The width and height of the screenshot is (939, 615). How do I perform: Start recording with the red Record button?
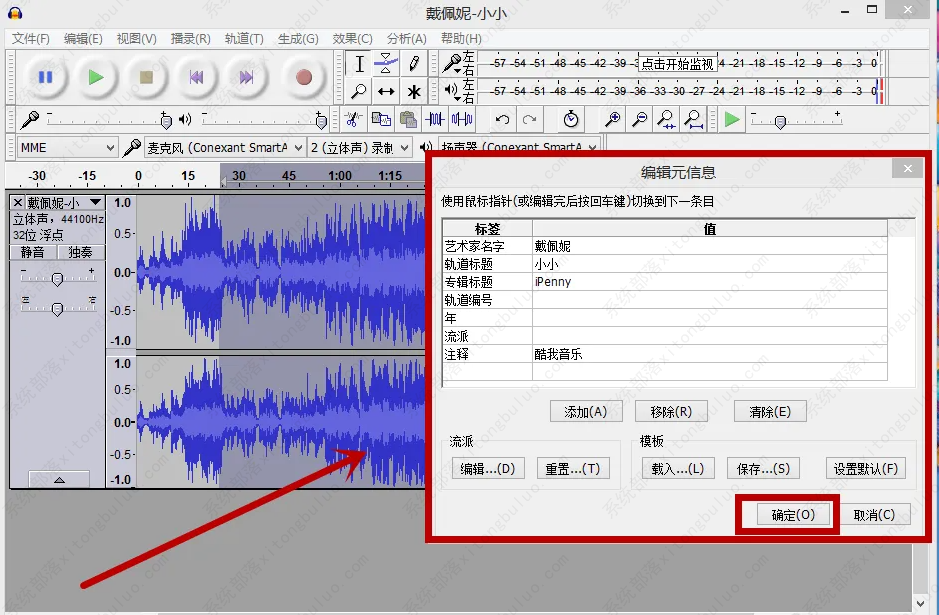coord(304,77)
